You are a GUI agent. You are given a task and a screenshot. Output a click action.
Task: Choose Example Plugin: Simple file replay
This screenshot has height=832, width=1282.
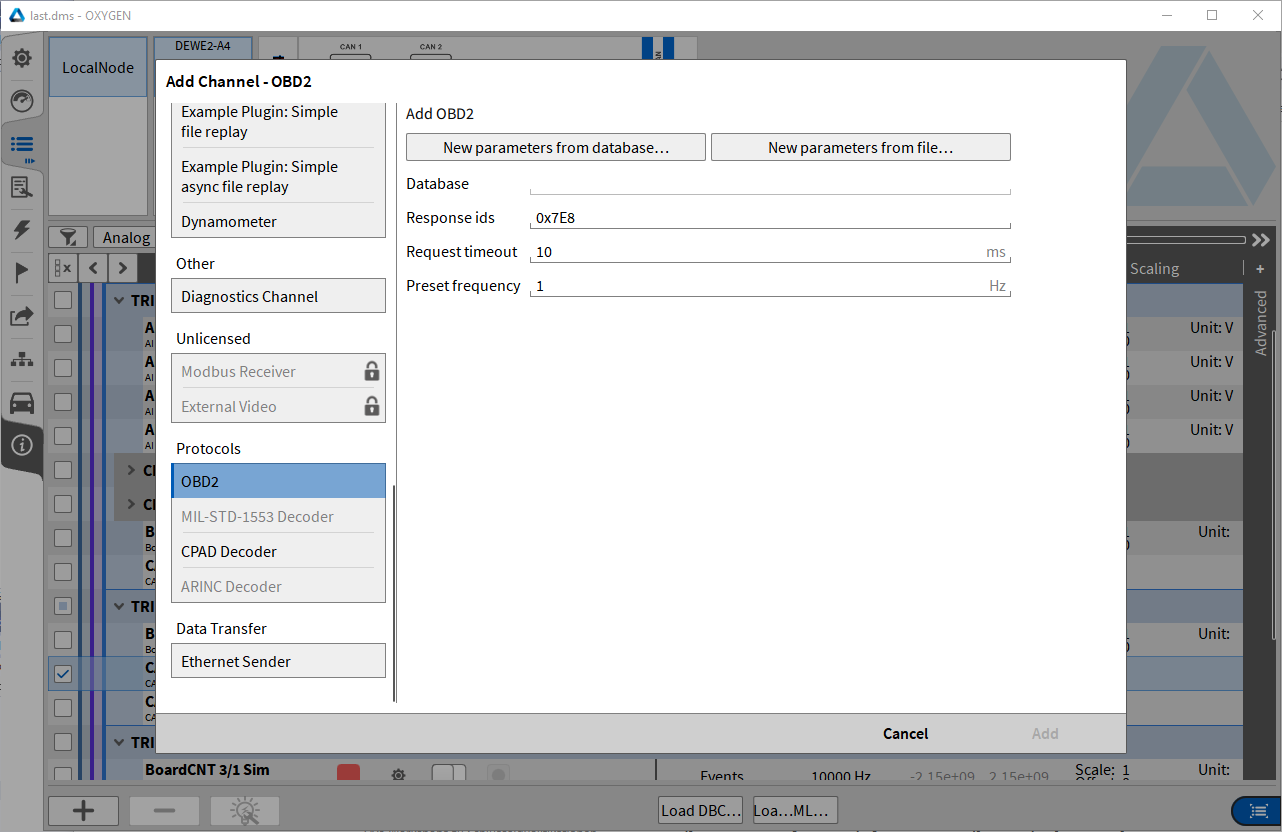tap(279, 122)
